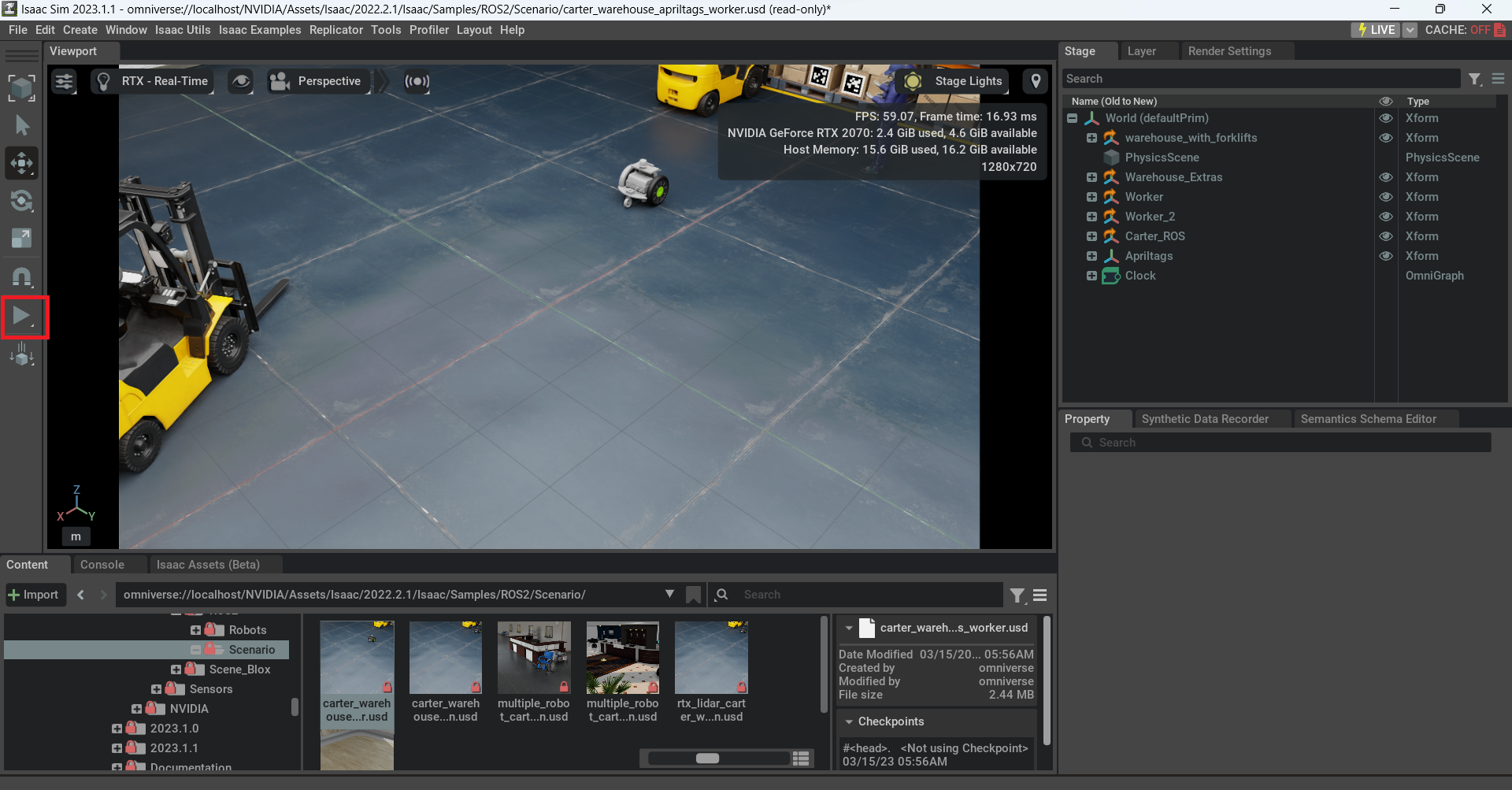
Task: Toggle visibility of Warehouse_Extras
Action: [1386, 177]
